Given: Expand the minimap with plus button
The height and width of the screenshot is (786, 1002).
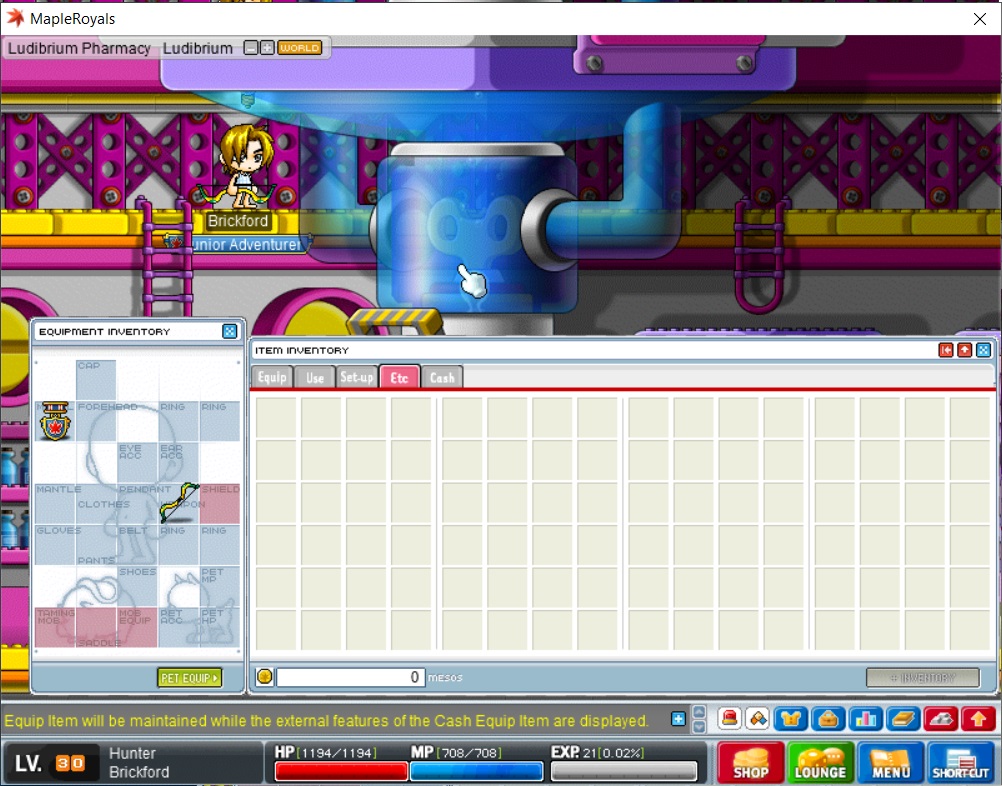Looking at the screenshot, I should point(266,48).
